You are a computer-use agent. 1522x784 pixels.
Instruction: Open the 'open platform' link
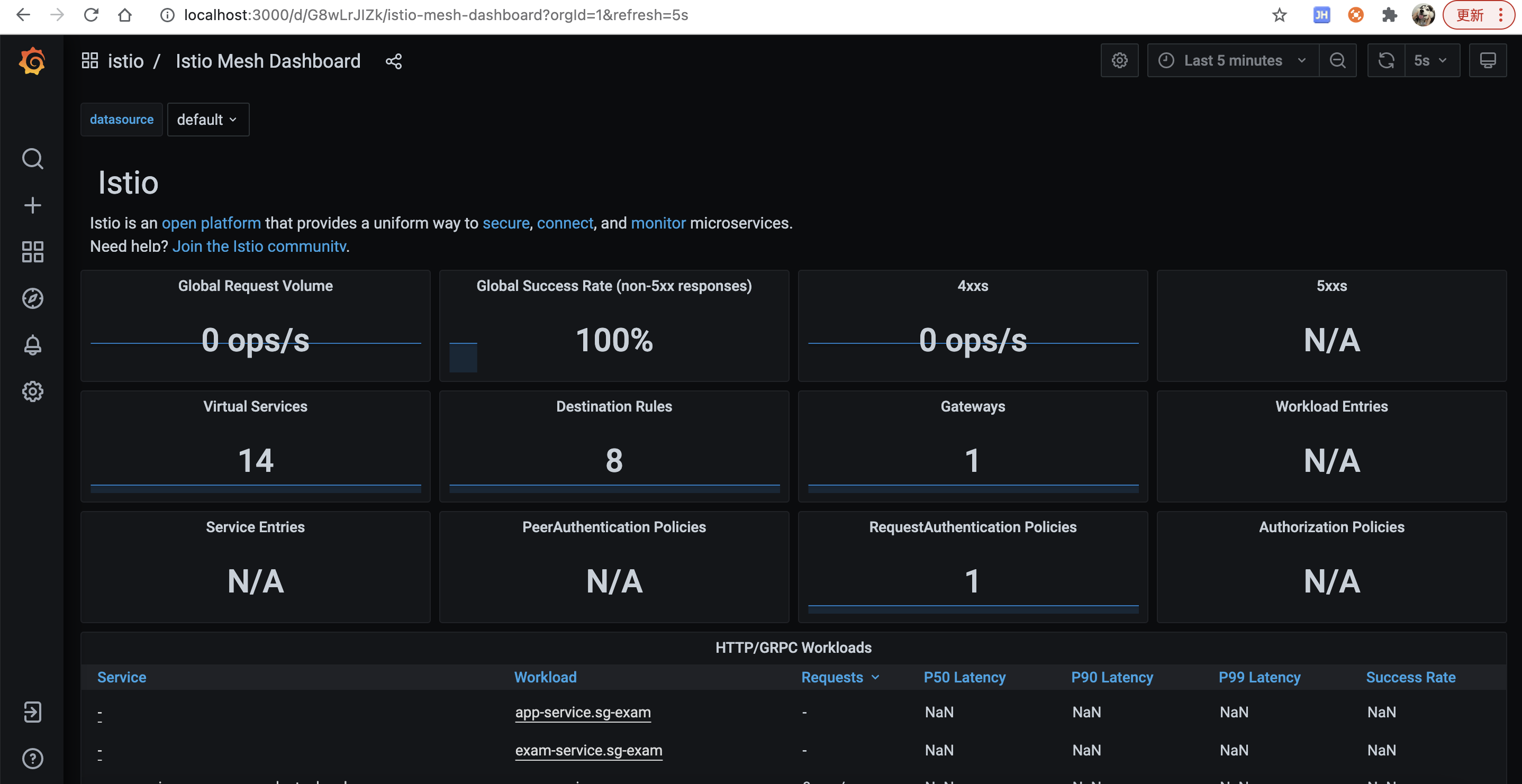pyautogui.click(x=211, y=223)
